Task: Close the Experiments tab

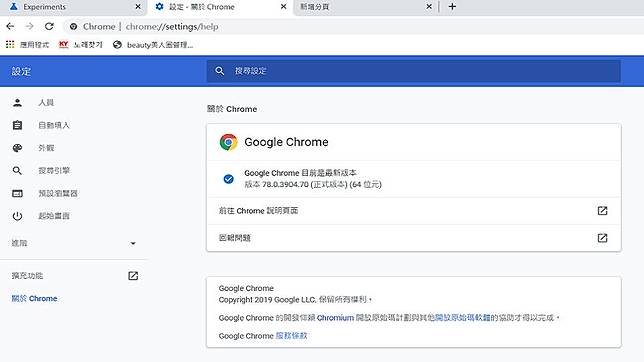Action: [138, 7]
